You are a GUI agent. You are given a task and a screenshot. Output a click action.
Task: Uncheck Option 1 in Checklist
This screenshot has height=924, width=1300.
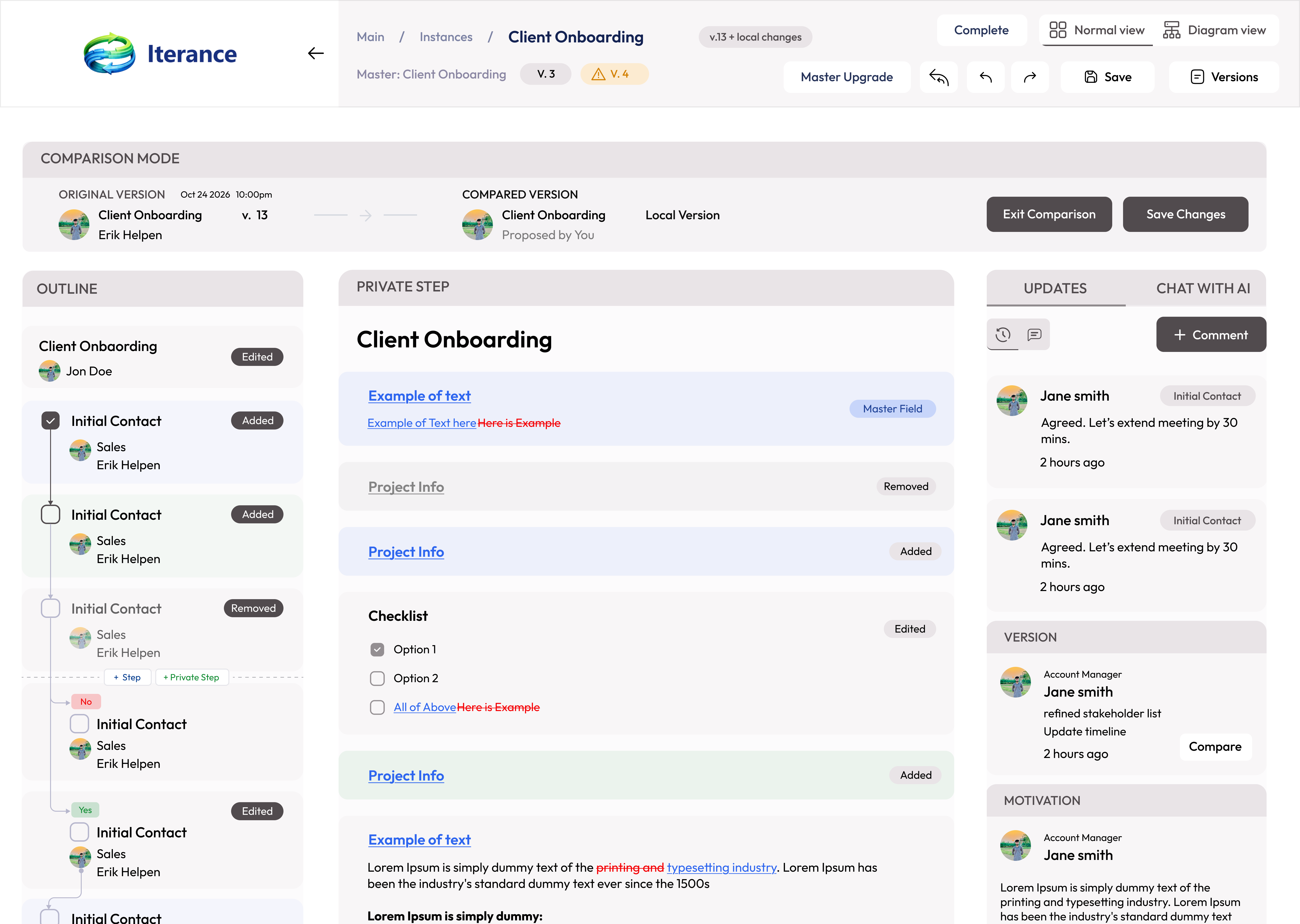pyautogui.click(x=377, y=649)
